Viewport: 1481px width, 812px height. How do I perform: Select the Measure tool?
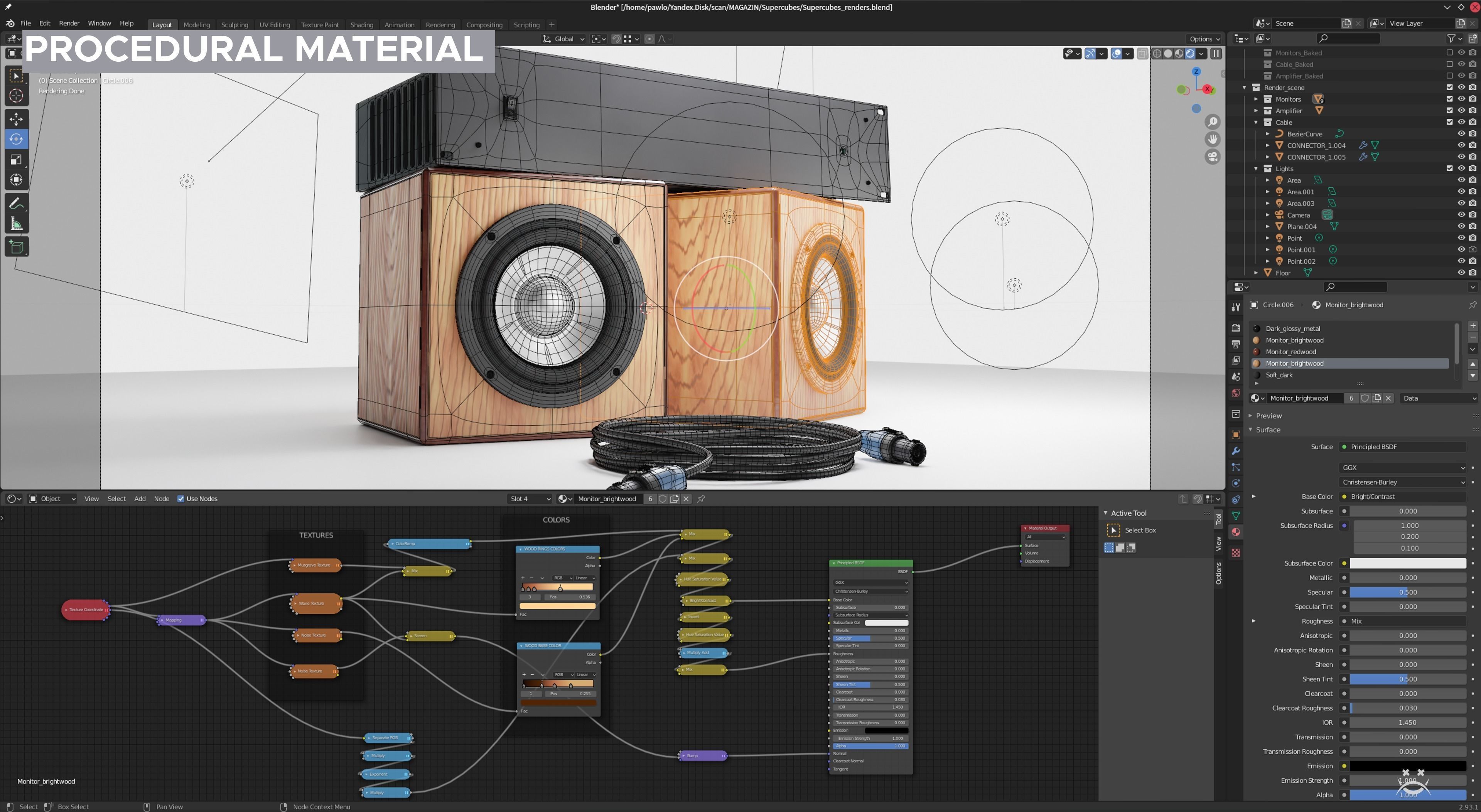click(x=16, y=224)
